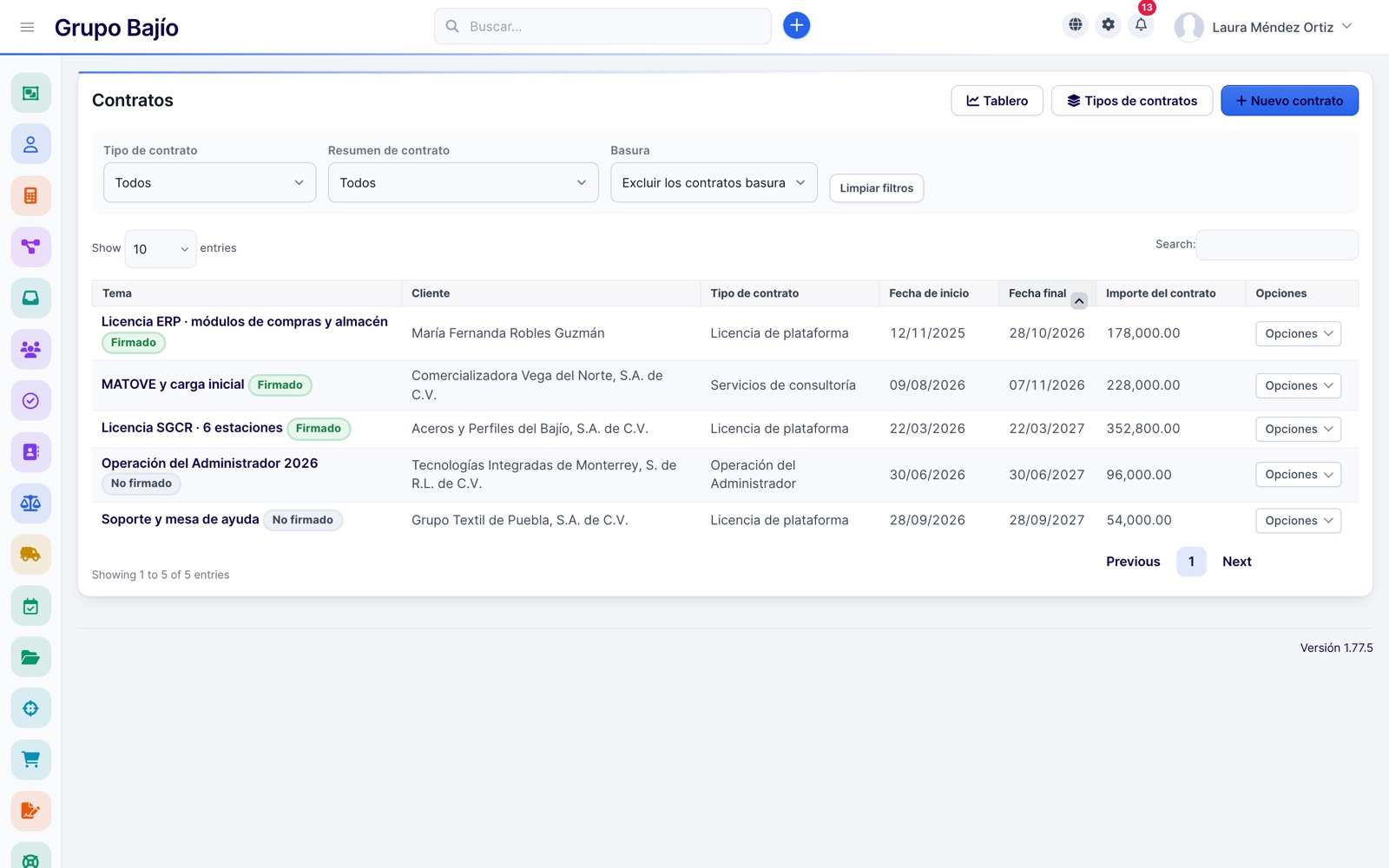The image size is (1389, 868).
Task: Open the calendar check sidebar icon
Action: point(30,606)
